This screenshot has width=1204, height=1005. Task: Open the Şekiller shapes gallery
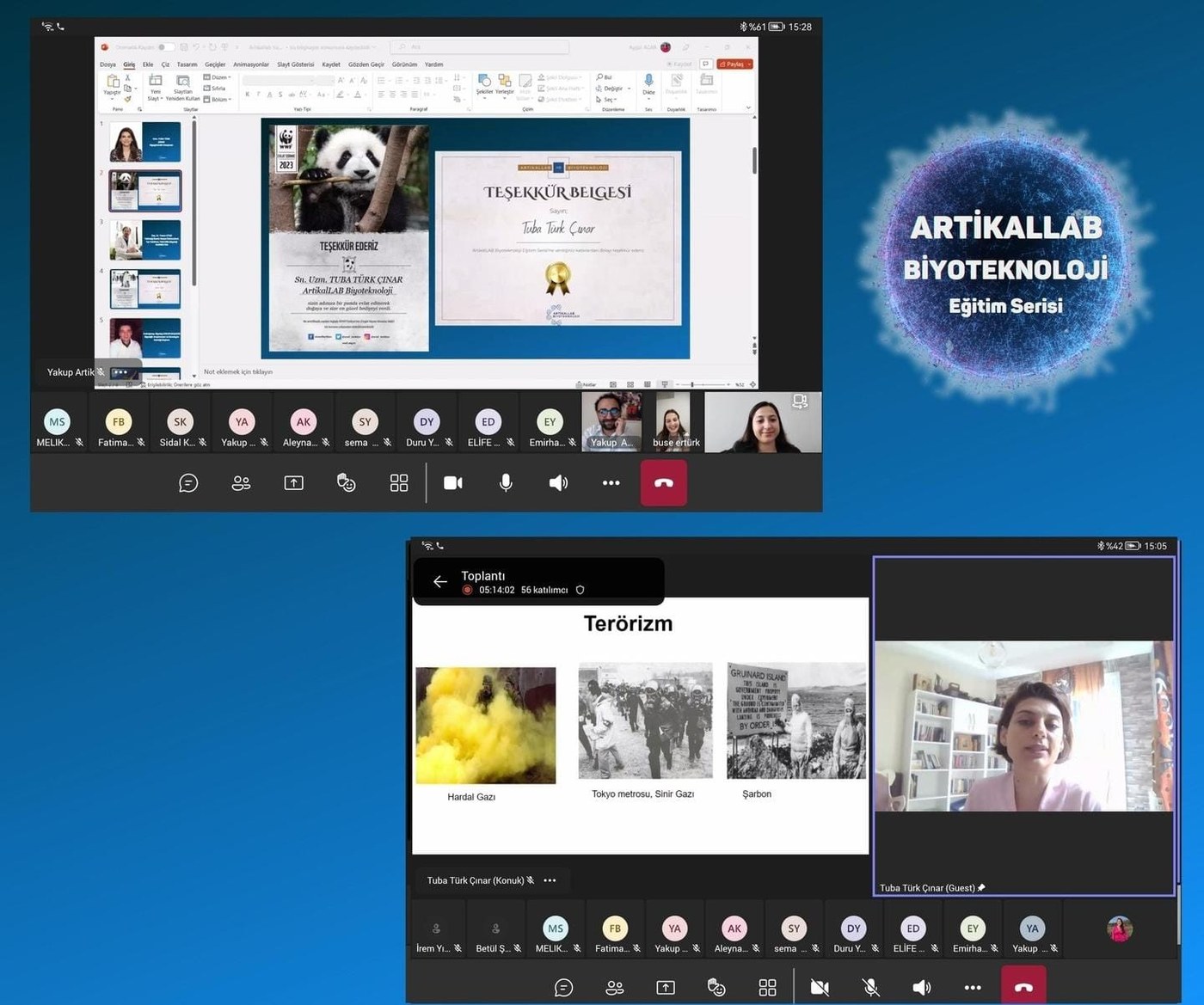point(485,85)
